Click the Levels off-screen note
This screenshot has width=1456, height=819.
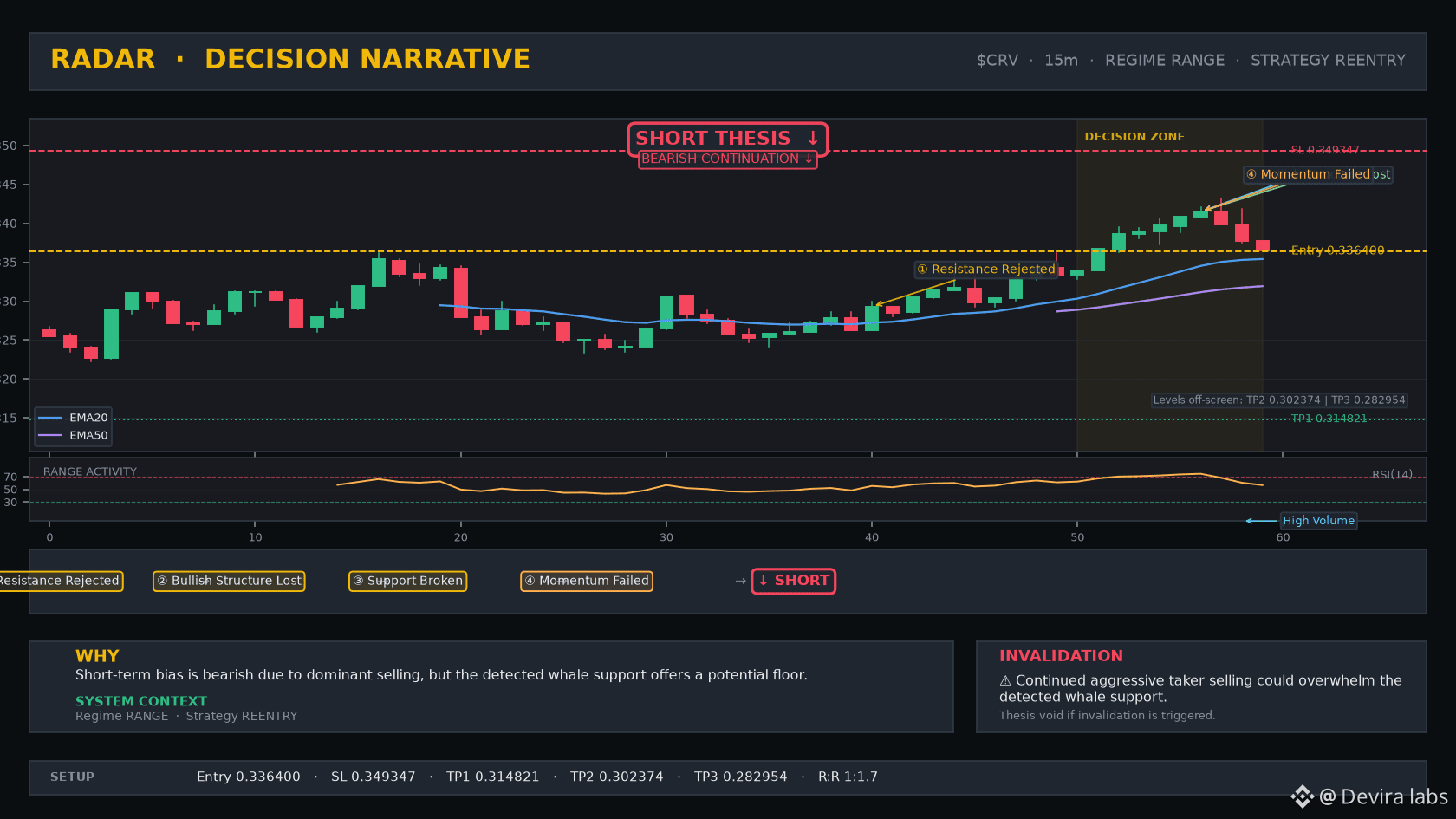(x=1279, y=400)
